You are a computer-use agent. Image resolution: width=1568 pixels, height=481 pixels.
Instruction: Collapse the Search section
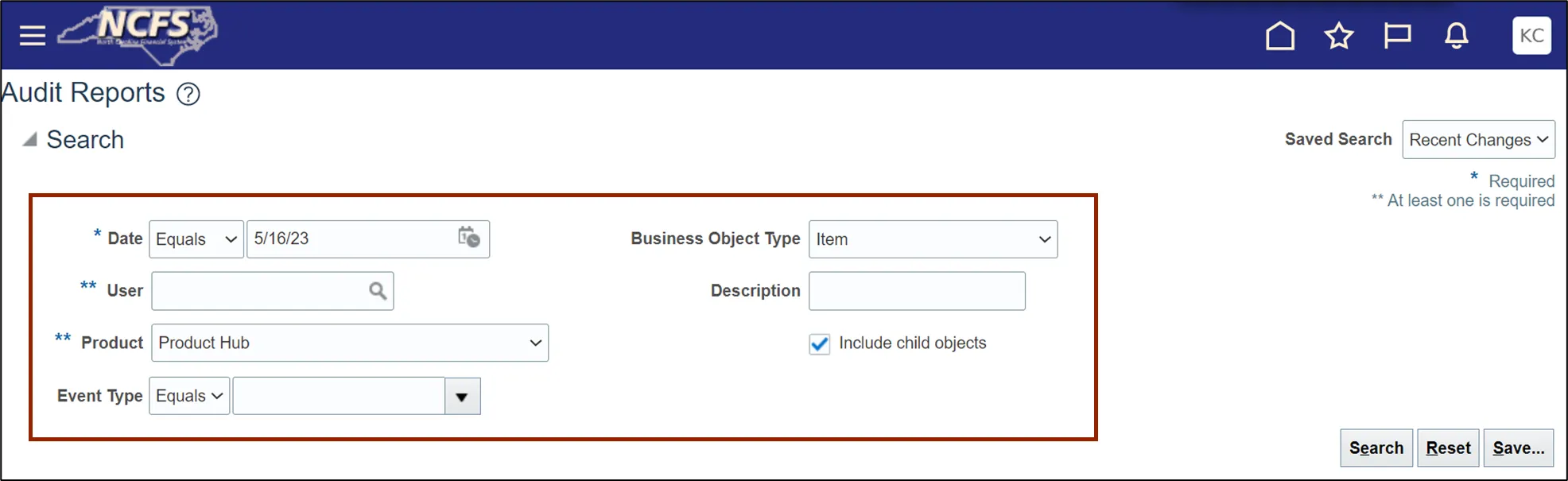[x=30, y=140]
